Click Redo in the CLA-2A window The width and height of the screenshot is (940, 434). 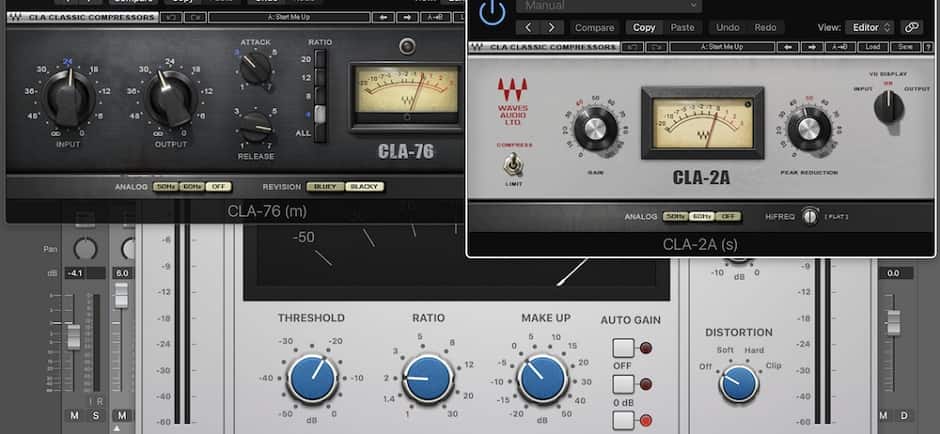pyautogui.click(x=765, y=28)
